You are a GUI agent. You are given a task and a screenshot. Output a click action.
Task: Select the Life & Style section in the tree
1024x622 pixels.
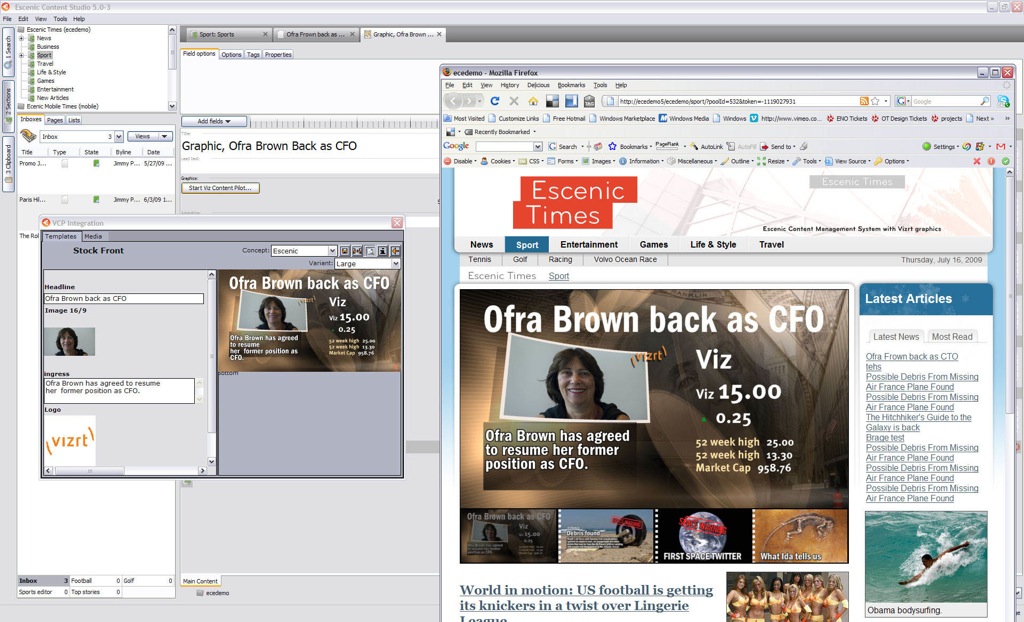[x=52, y=72]
